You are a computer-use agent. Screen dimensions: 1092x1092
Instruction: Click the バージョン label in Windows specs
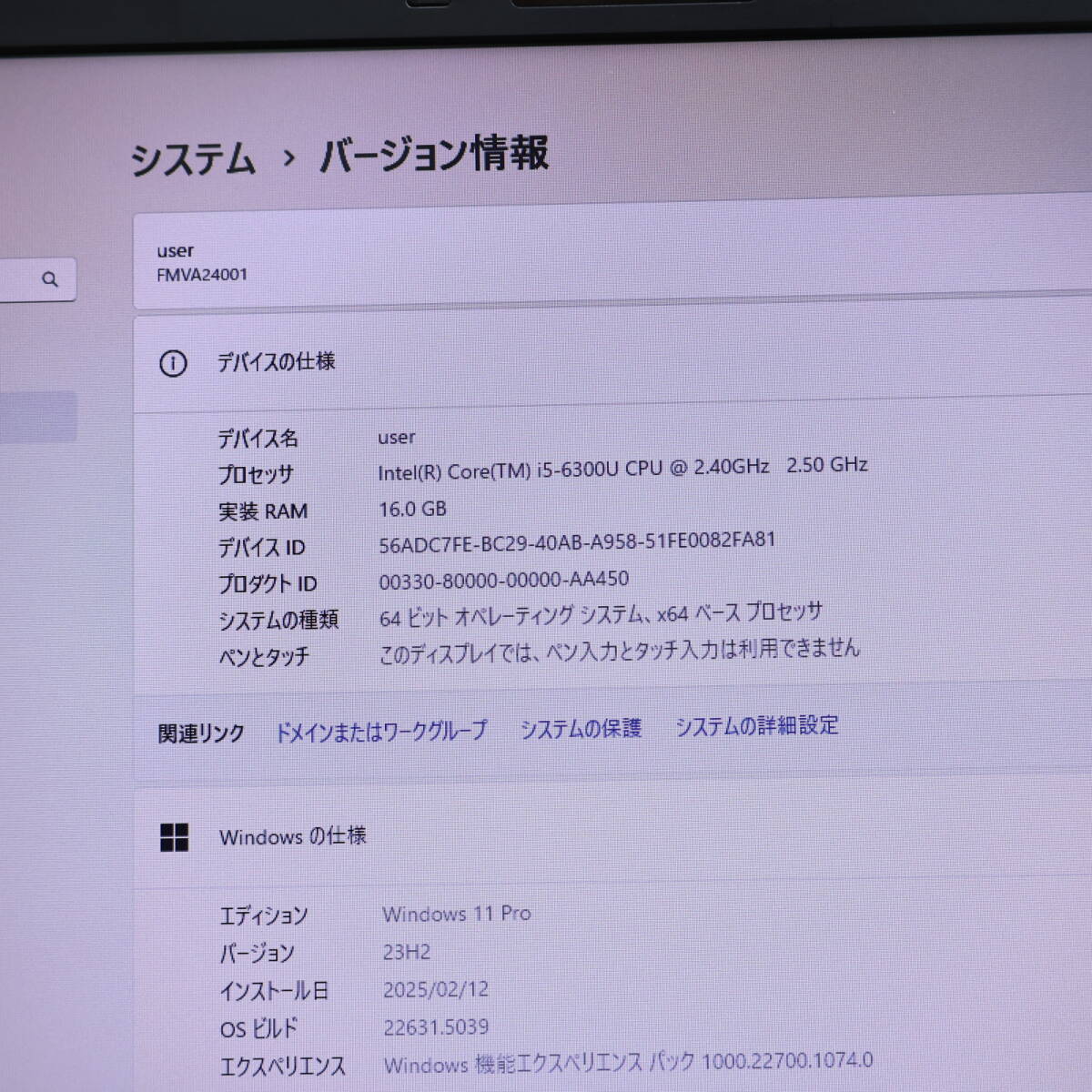tap(257, 954)
